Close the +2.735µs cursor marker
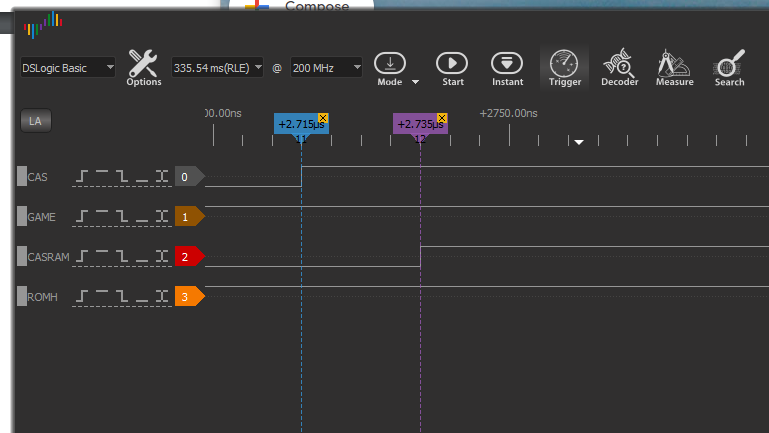 click(x=442, y=118)
